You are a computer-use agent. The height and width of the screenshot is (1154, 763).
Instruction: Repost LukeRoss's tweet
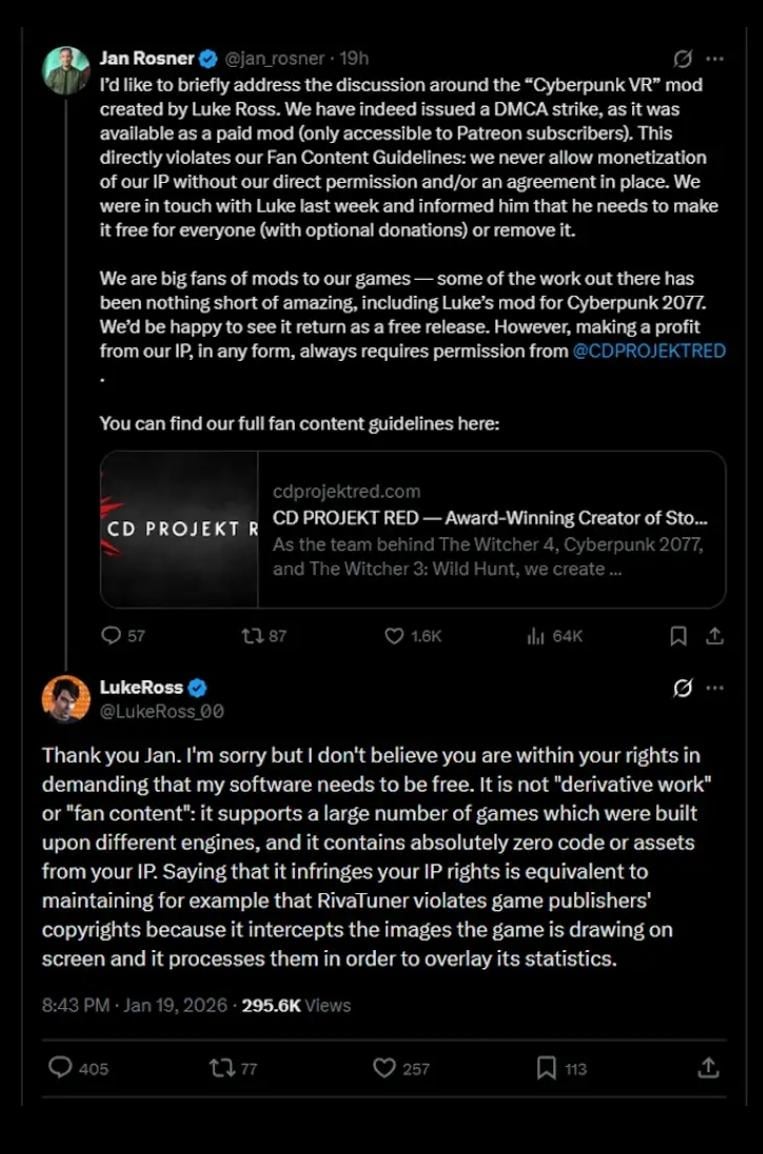[221, 1068]
